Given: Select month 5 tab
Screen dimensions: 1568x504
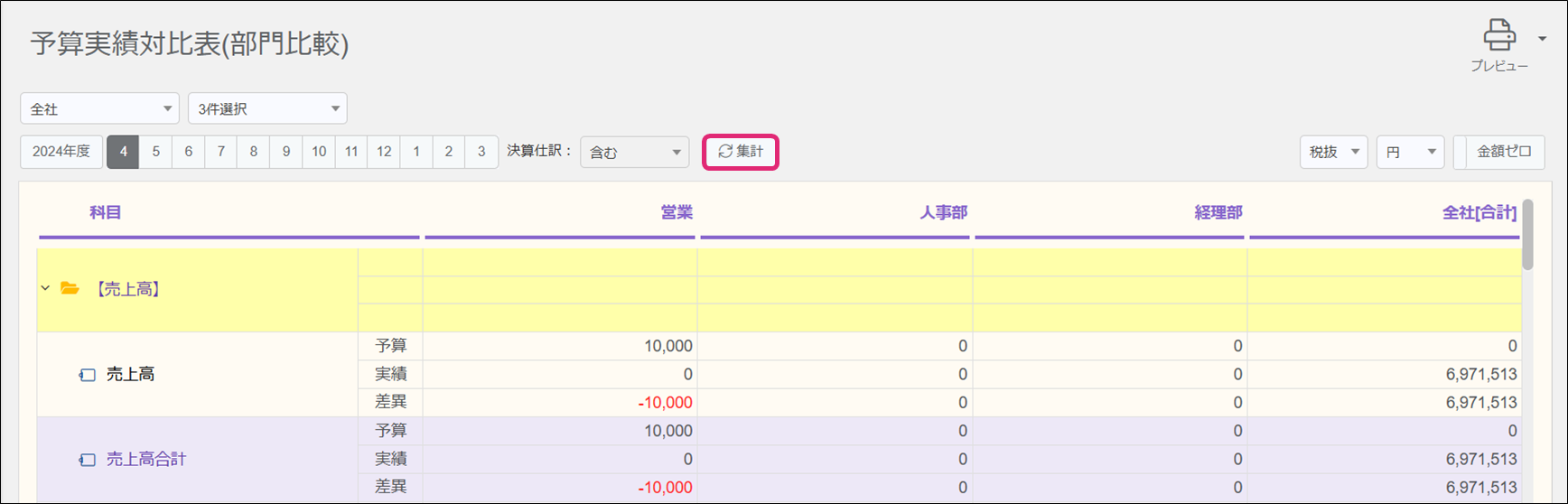Looking at the screenshot, I should [156, 152].
